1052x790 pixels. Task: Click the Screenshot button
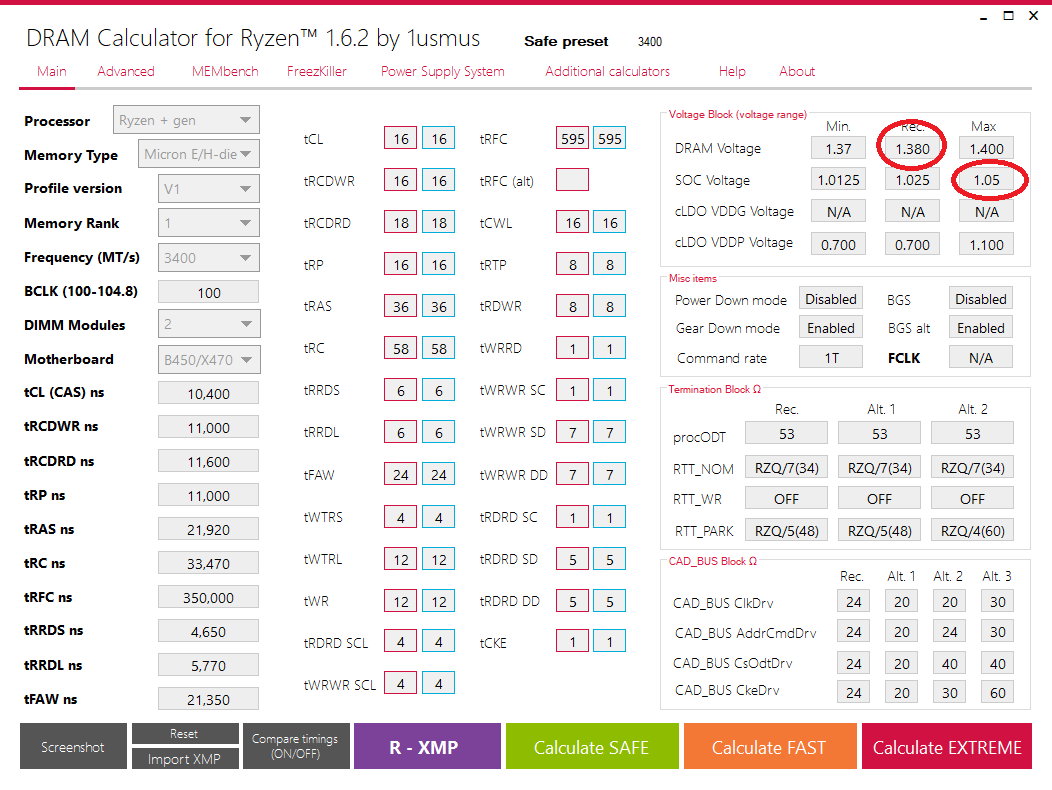coord(73,746)
